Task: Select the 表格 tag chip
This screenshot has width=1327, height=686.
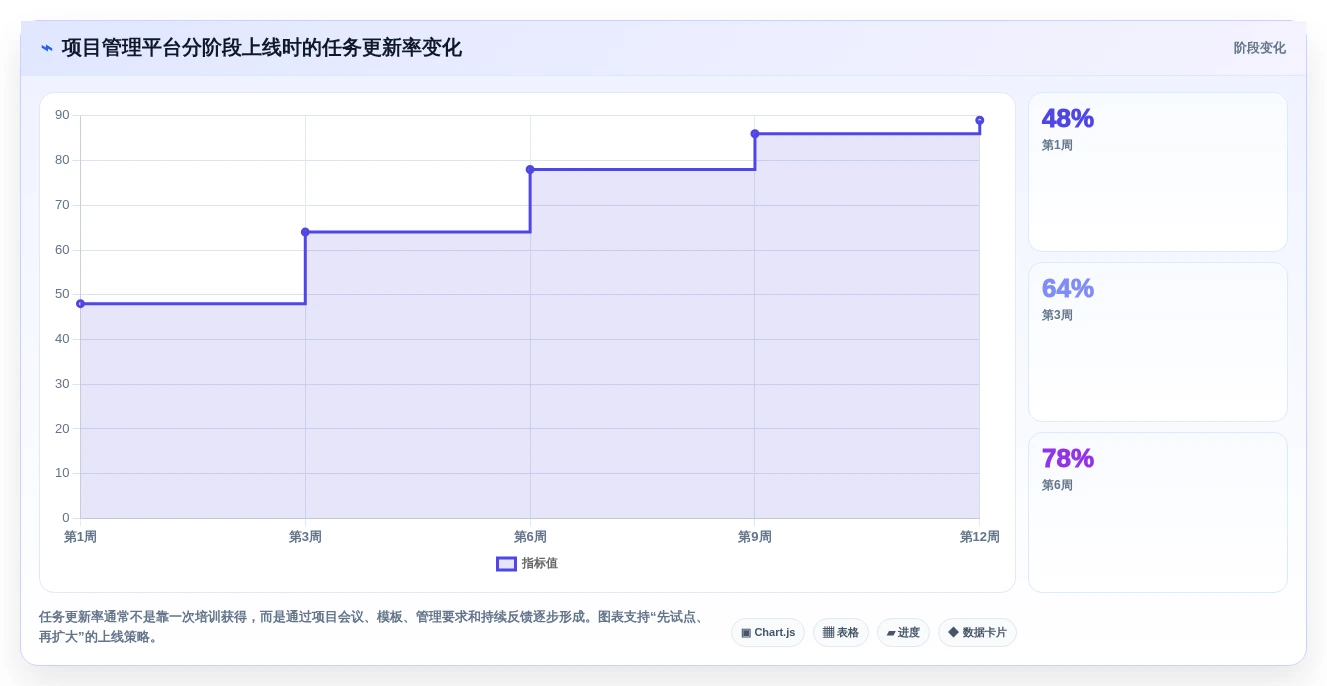Action: click(x=841, y=633)
